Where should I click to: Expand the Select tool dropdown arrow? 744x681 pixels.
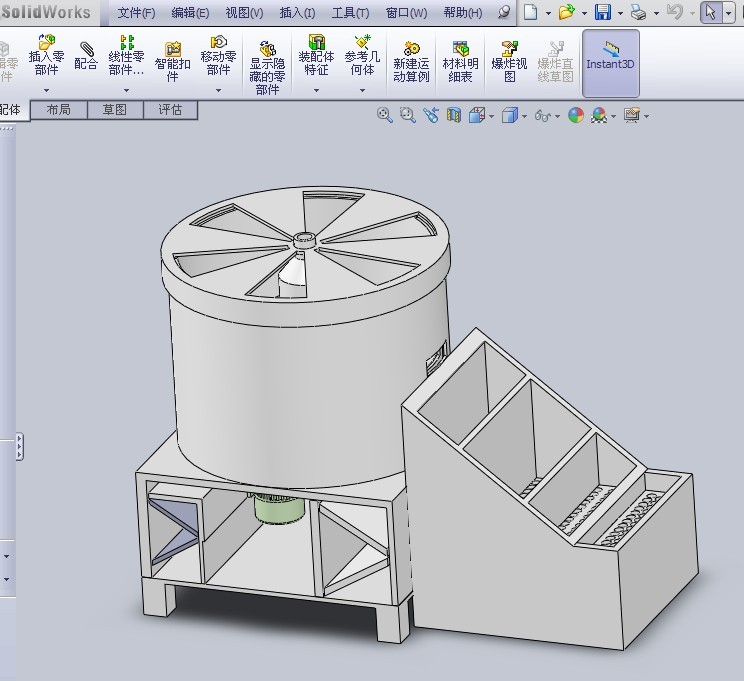tap(728, 13)
